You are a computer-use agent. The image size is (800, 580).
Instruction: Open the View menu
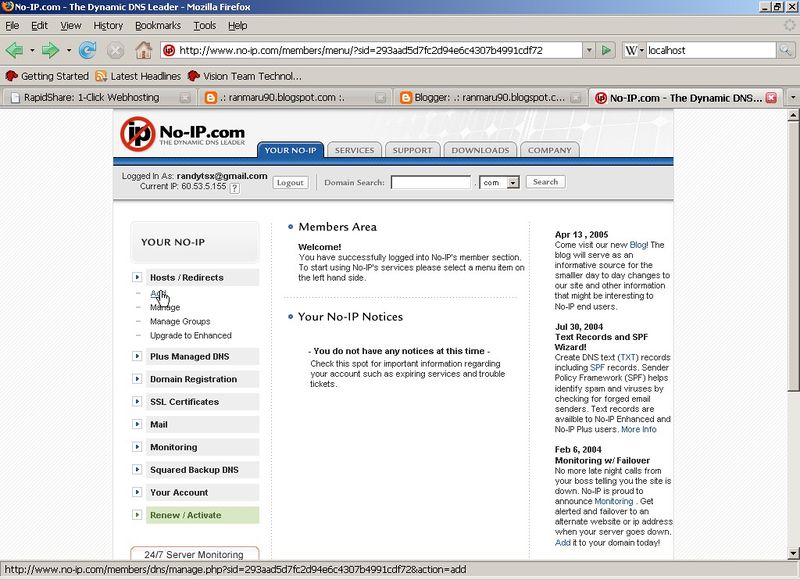click(x=70, y=26)
